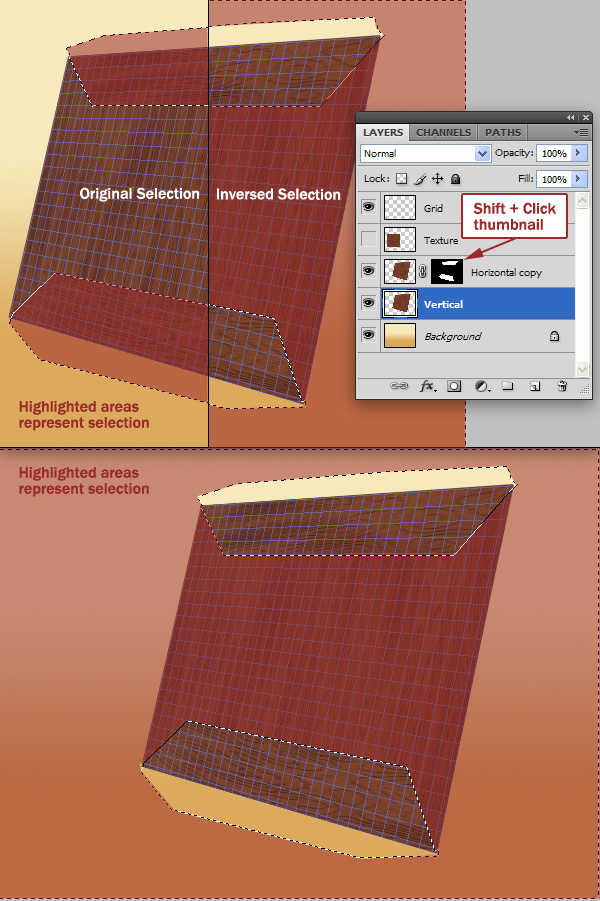Screen dimensions: 600x901
Task: Lock all padlock icon
Action: tap(456, 179)
